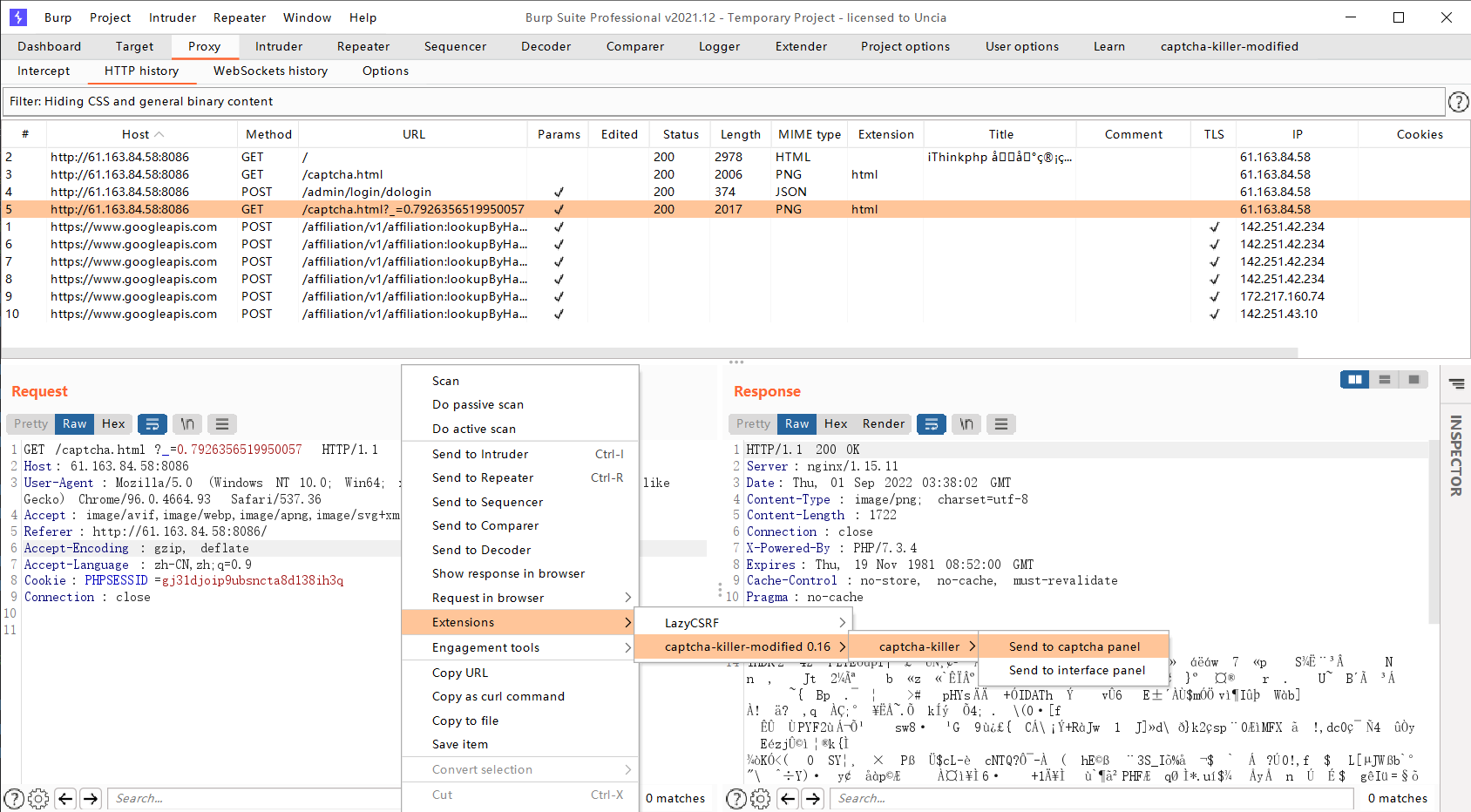Screen dimensions: 1471x812
Task: Toggle request show non-printable chars \n icon
Action: point(187,424)
